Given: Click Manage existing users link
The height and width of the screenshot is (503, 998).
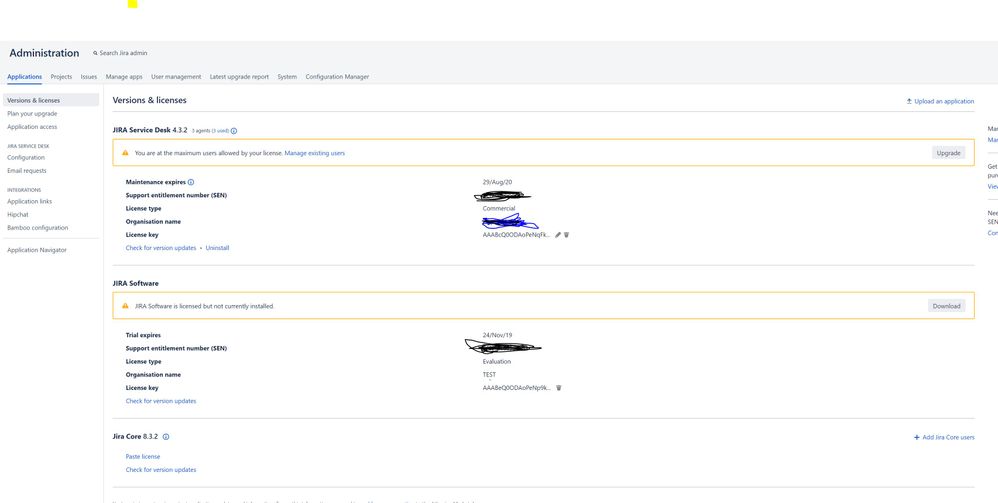Looking at the screenshot, I should point(314,153).
